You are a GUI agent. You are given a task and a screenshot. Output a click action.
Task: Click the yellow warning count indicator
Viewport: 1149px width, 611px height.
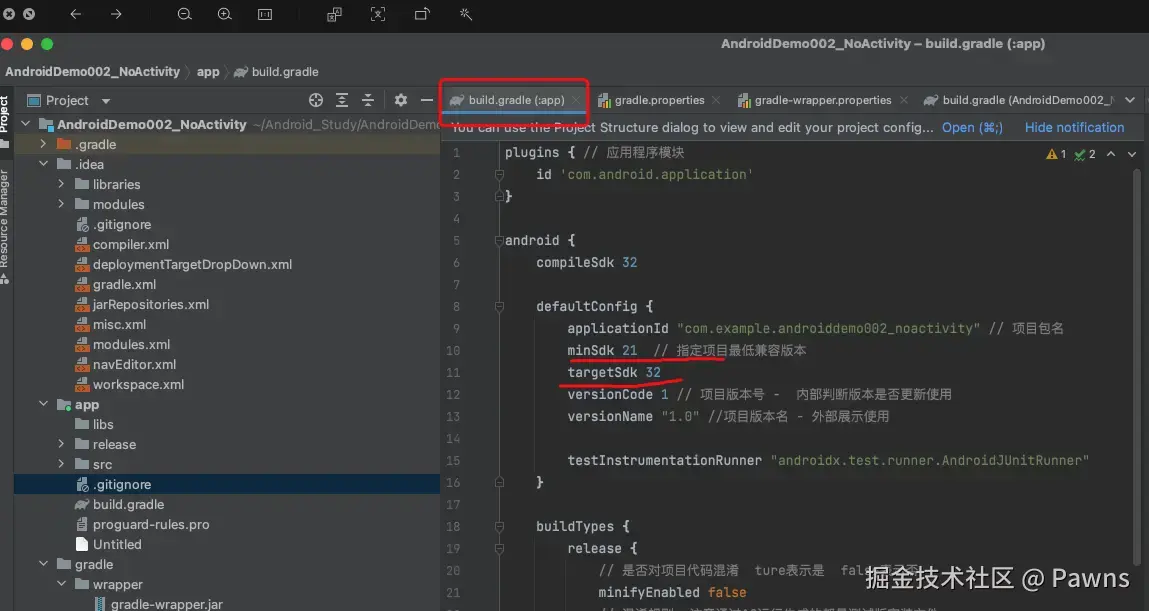click(x=1056, y=154)
